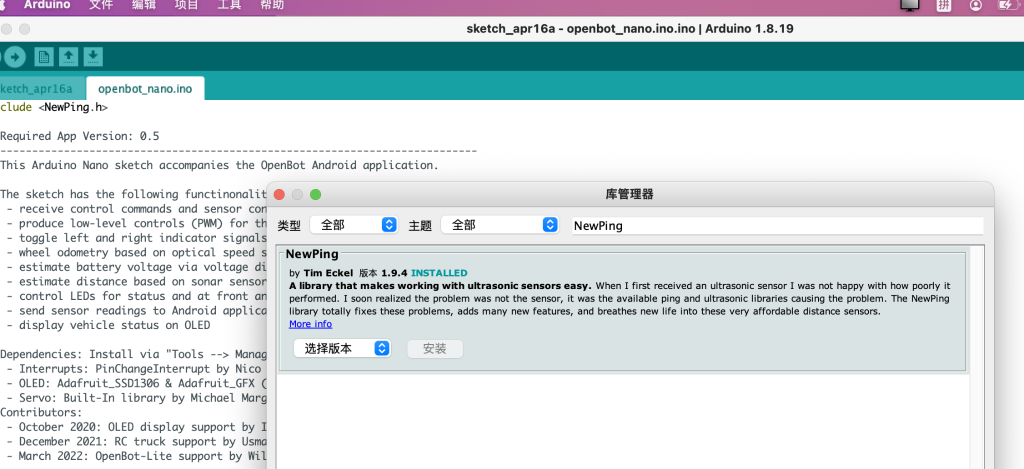
Task: Create a new sketch with document icon
Action: tap(44, 57)
